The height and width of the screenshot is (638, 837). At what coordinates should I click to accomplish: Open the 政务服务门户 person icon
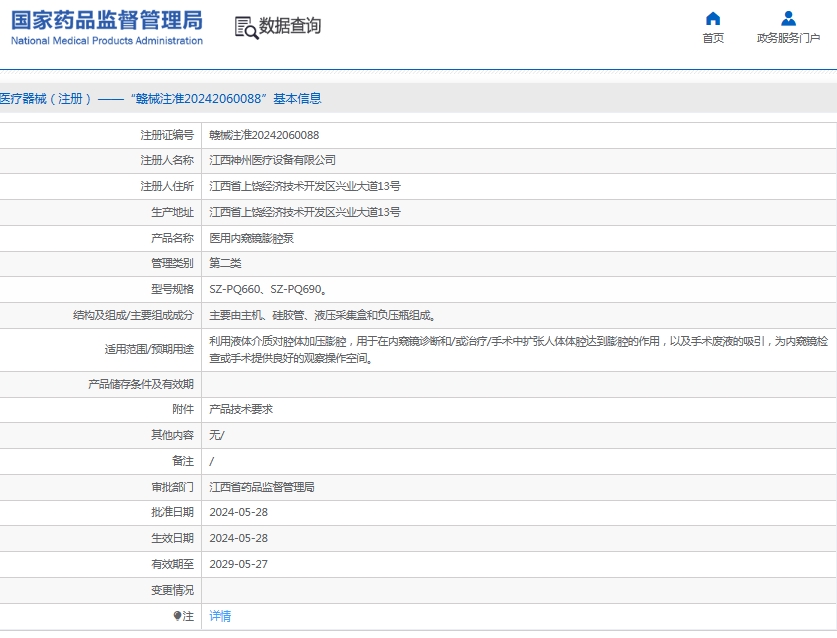(x=788, y=19)
